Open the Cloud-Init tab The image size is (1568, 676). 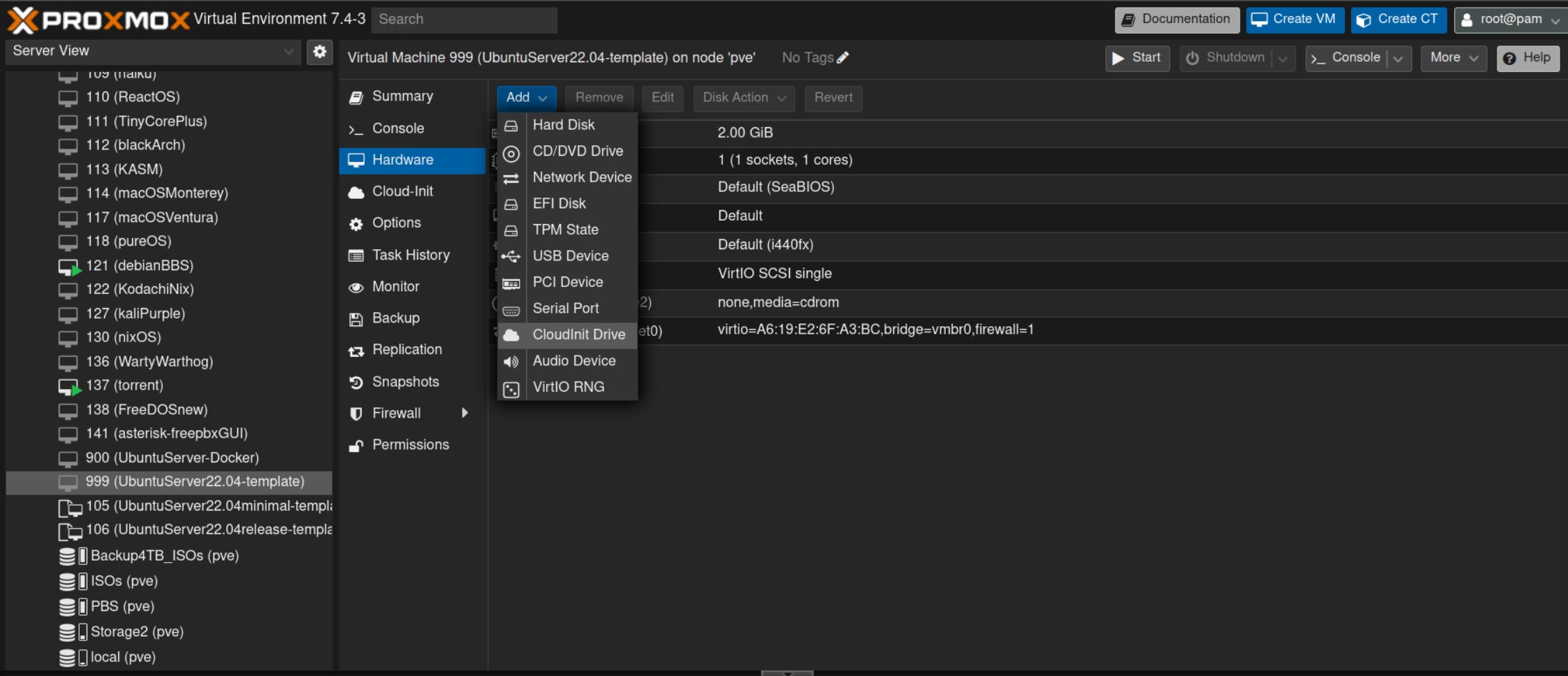point(413,191)
